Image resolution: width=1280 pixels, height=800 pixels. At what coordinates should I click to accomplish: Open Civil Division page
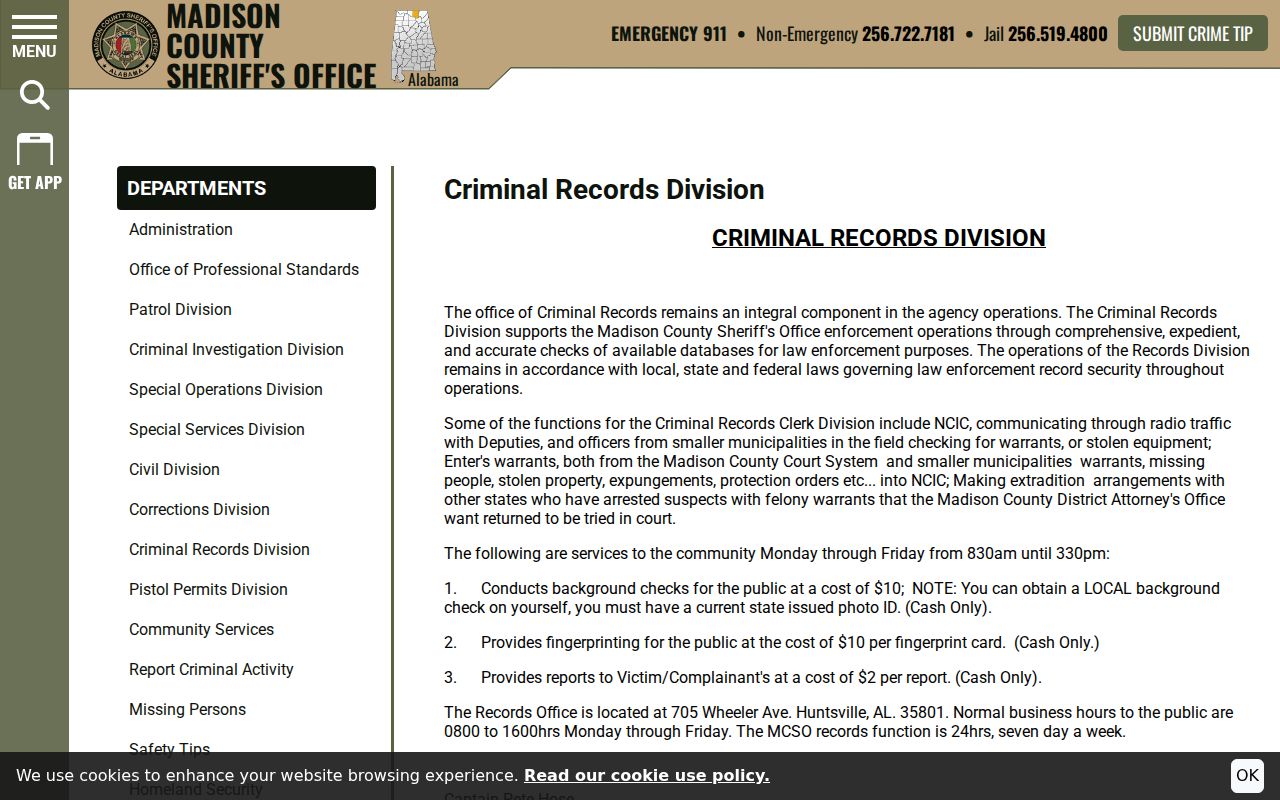pyautogui.click(x=174, y=469)
